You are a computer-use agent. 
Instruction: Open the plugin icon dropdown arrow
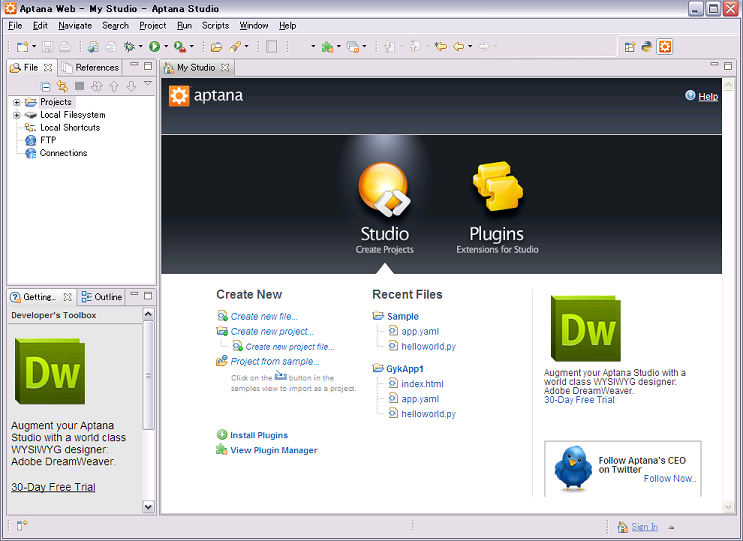pyautogui.click(x=338, y=46)
